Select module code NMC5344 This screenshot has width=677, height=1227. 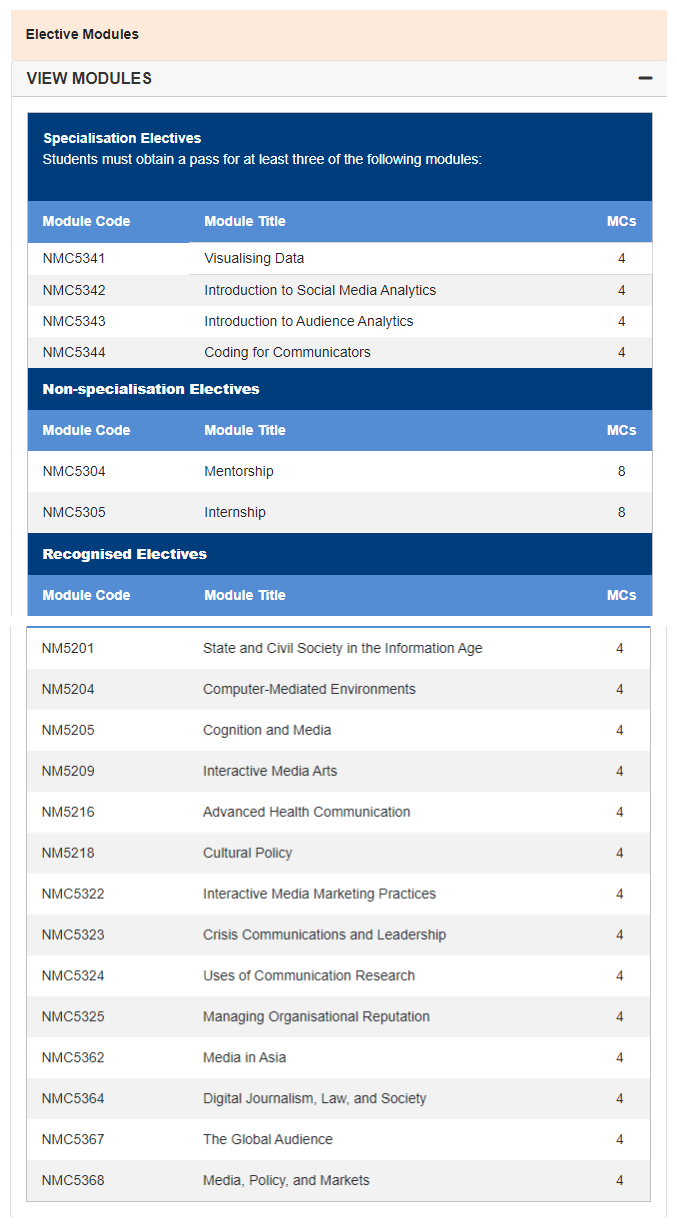click(x=74, y=352)
